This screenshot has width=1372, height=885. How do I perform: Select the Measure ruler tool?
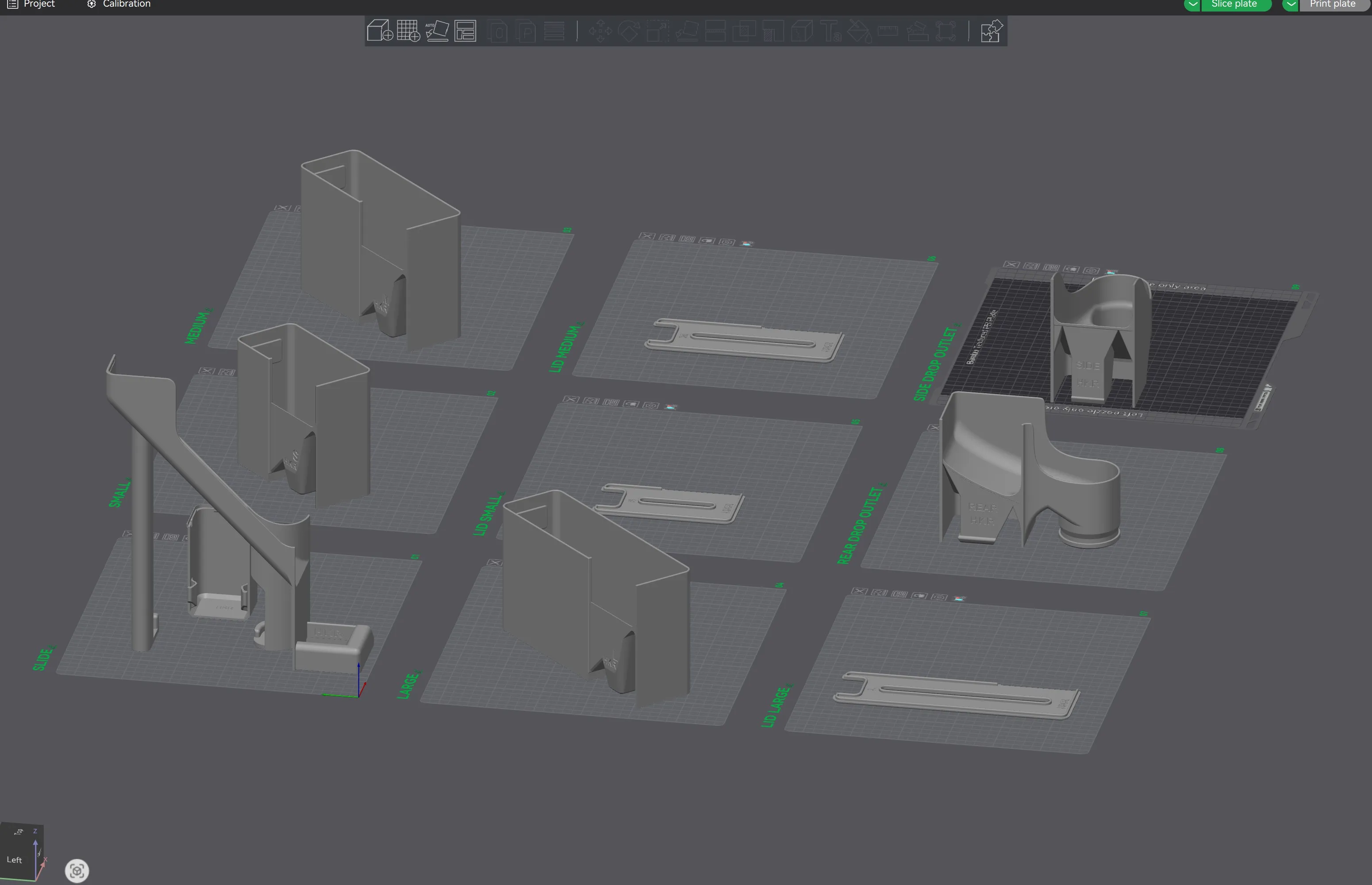pyautogui.click(x=888, y=31)
